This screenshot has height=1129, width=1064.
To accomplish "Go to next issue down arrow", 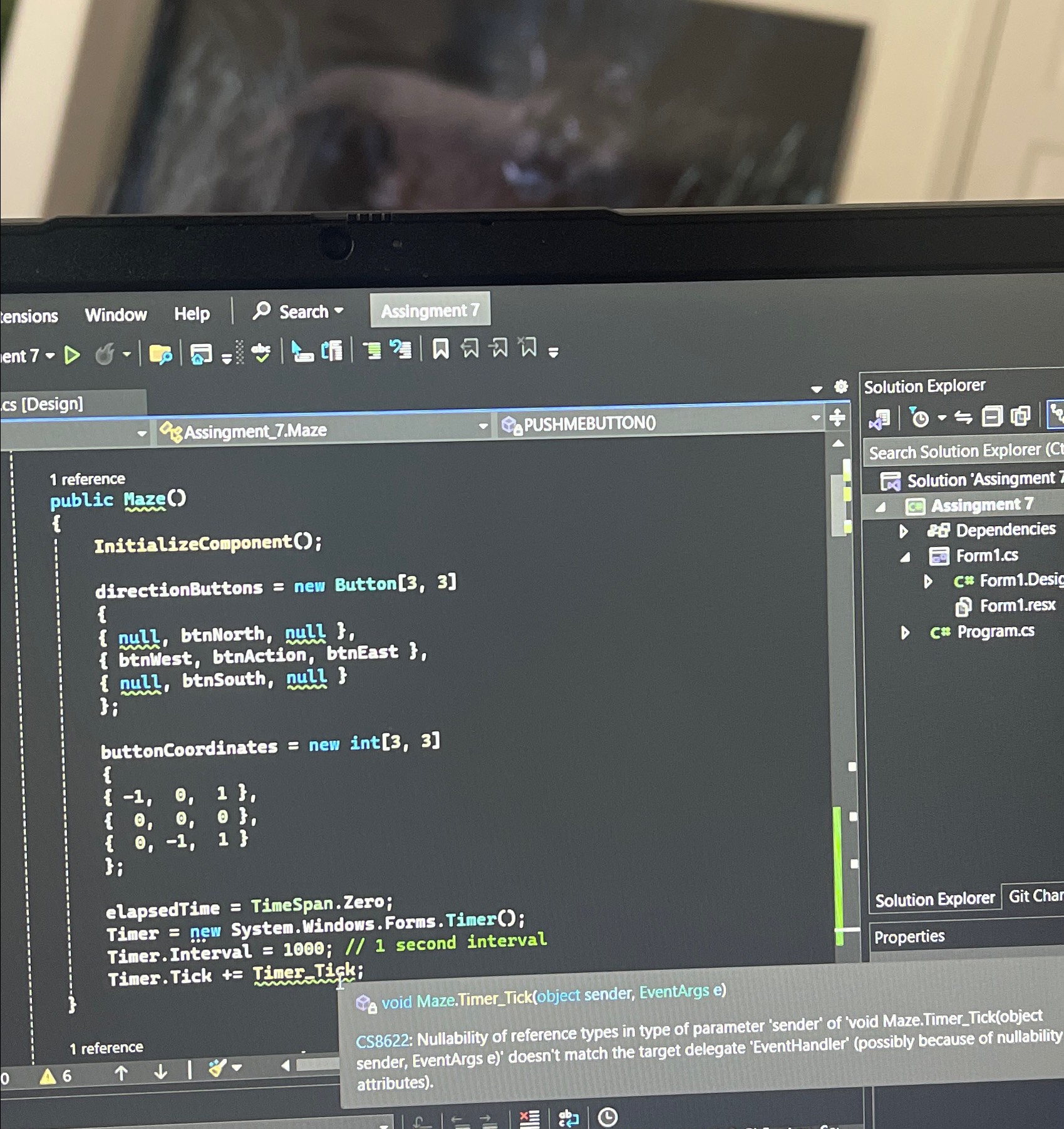I will tap(161, 1072).
